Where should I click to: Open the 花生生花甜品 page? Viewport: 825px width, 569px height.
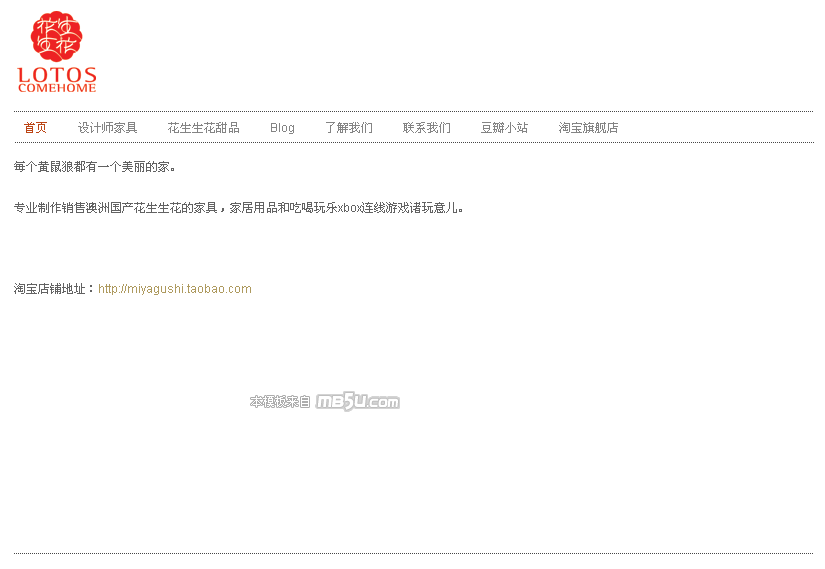point(203,128)
